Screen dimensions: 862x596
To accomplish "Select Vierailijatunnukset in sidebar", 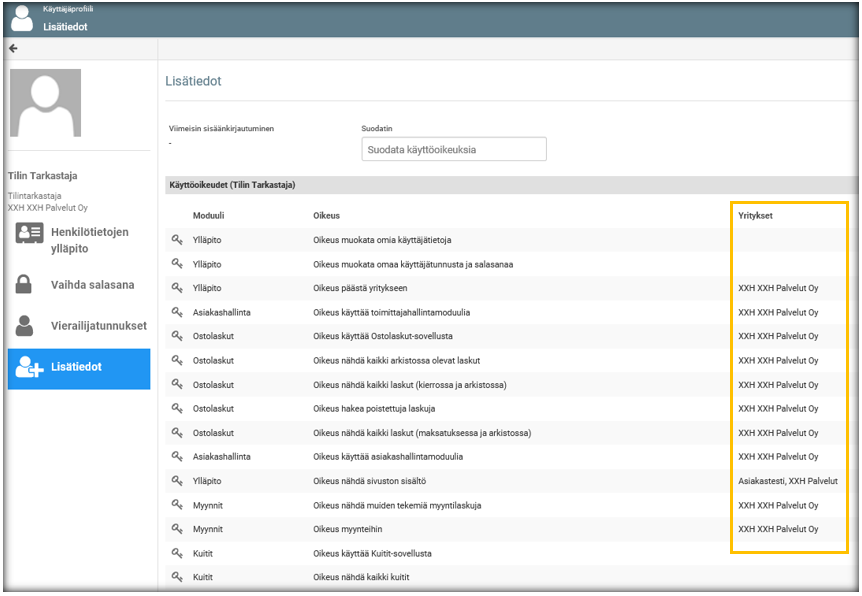I will [x=98, y=326].
